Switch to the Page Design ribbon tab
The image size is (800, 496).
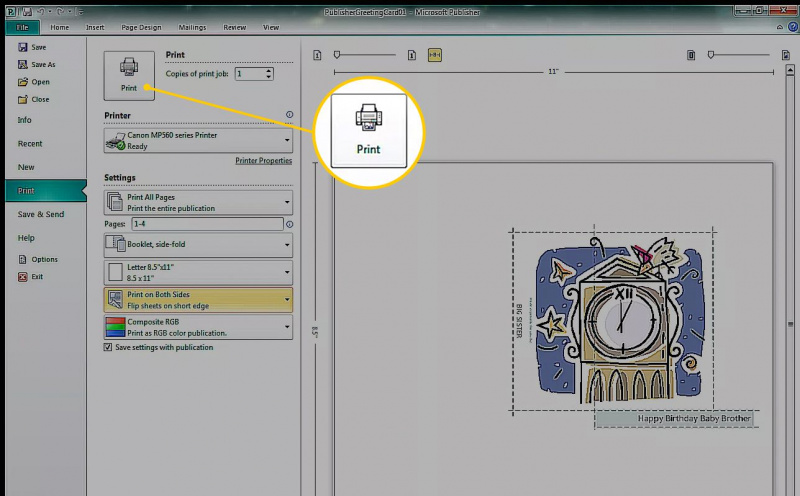[141, 28]
